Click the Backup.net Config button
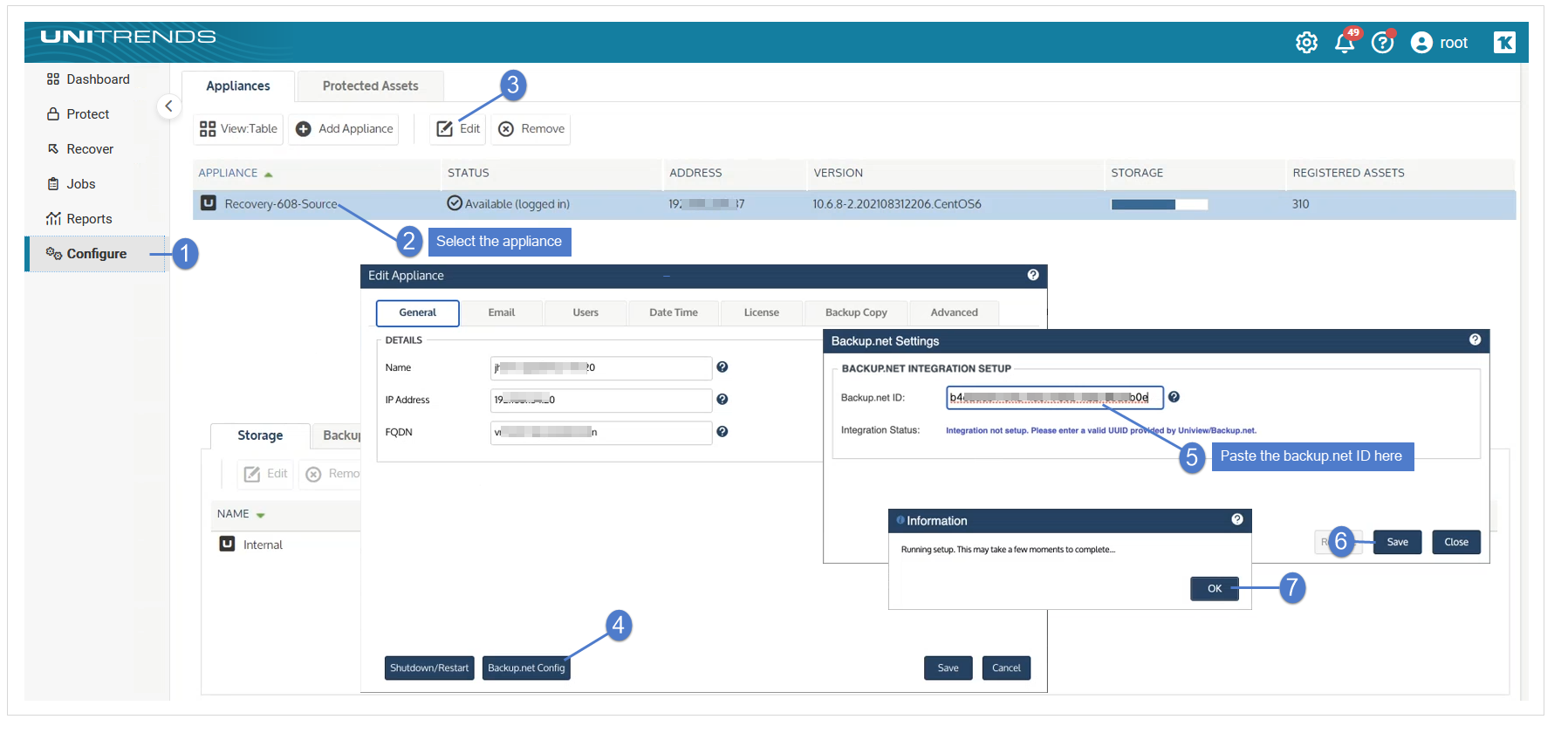 point(526,668)
